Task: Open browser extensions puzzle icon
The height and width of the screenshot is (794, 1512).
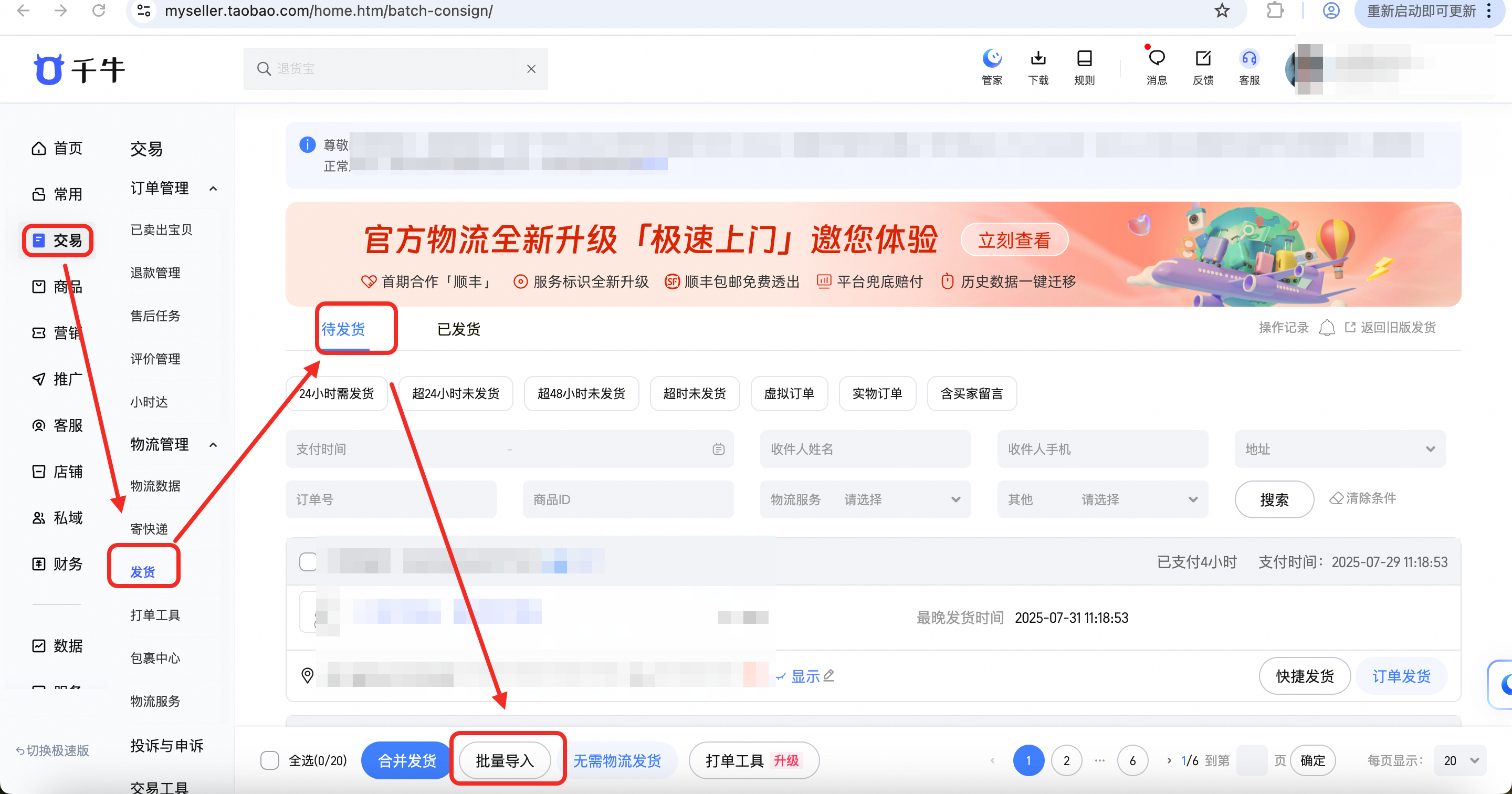Action: [x=1274, y=11]
